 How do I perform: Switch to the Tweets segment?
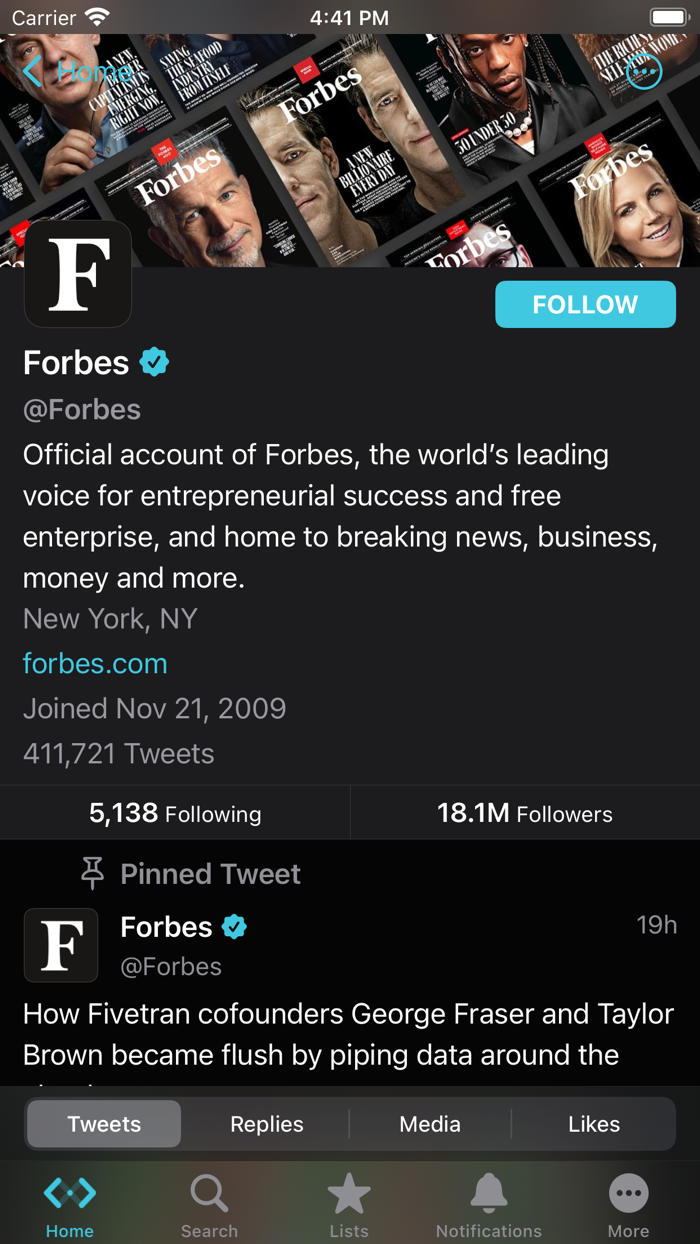point(104,1124)
